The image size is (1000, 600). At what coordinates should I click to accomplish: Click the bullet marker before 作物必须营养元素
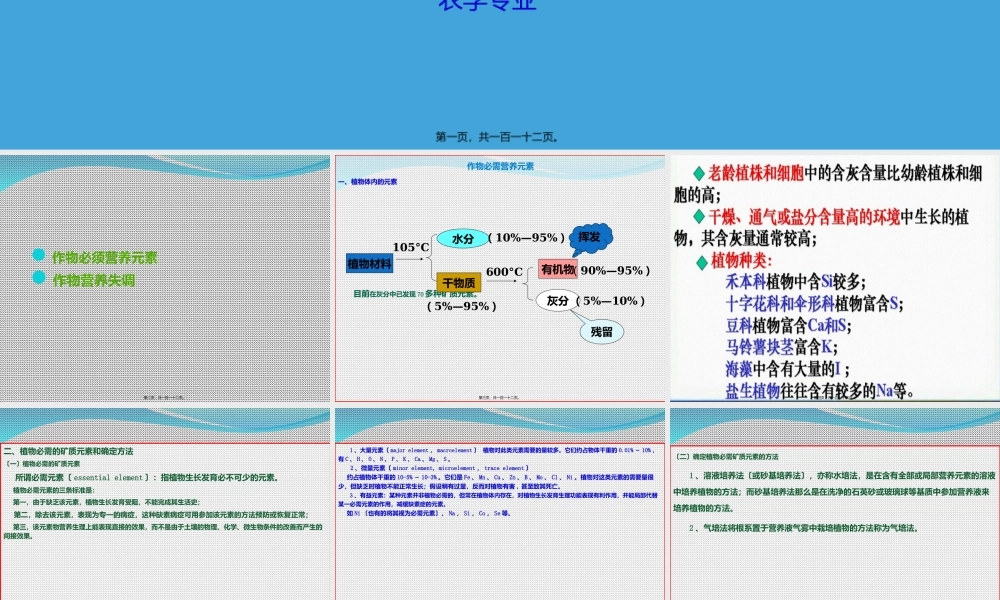(40, 256)
